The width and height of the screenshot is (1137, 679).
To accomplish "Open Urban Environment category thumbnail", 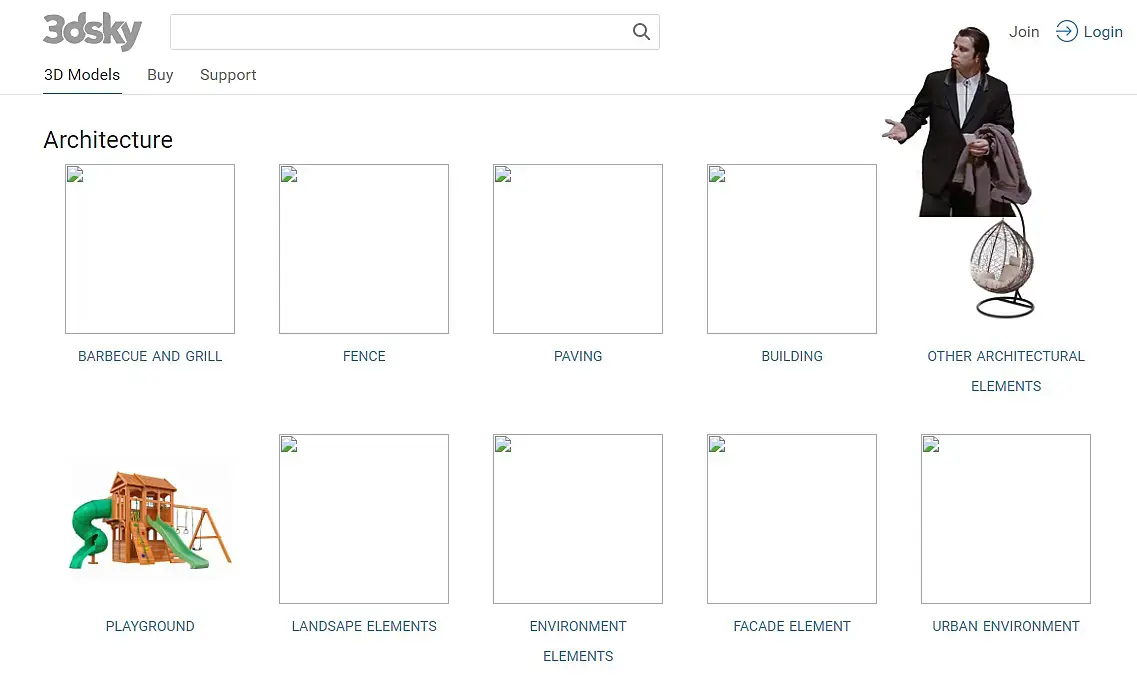I will click(x=1006, y=519).
